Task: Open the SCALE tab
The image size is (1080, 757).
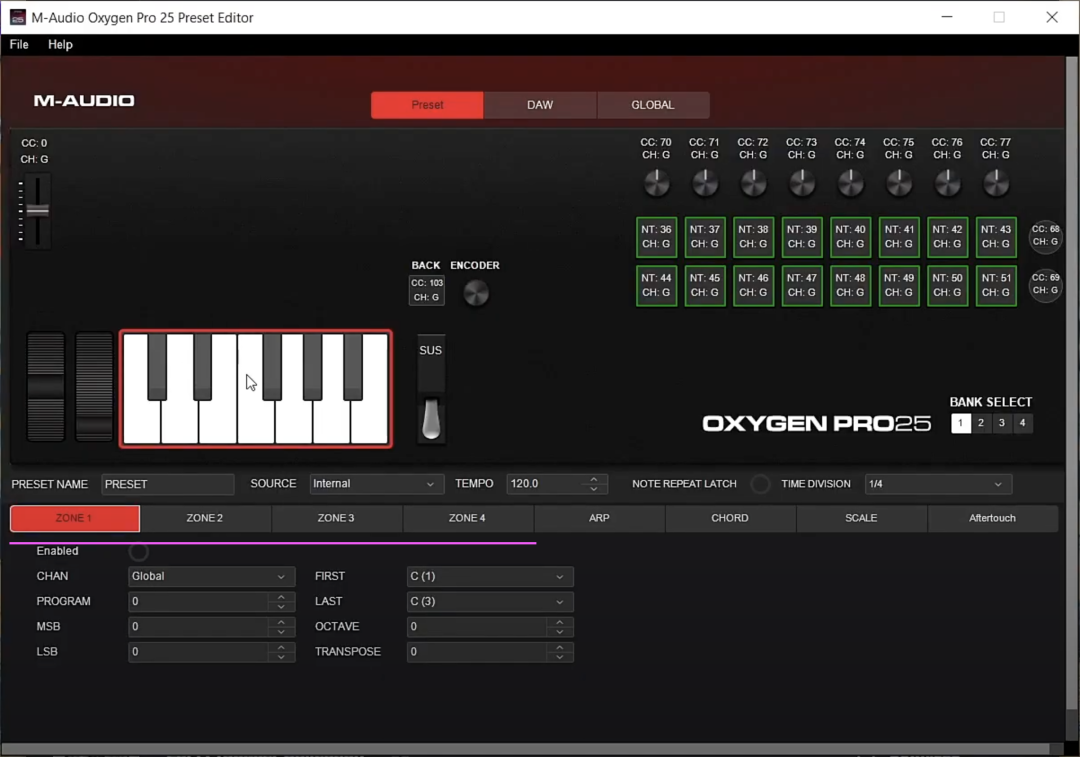Action: (862, 518)
